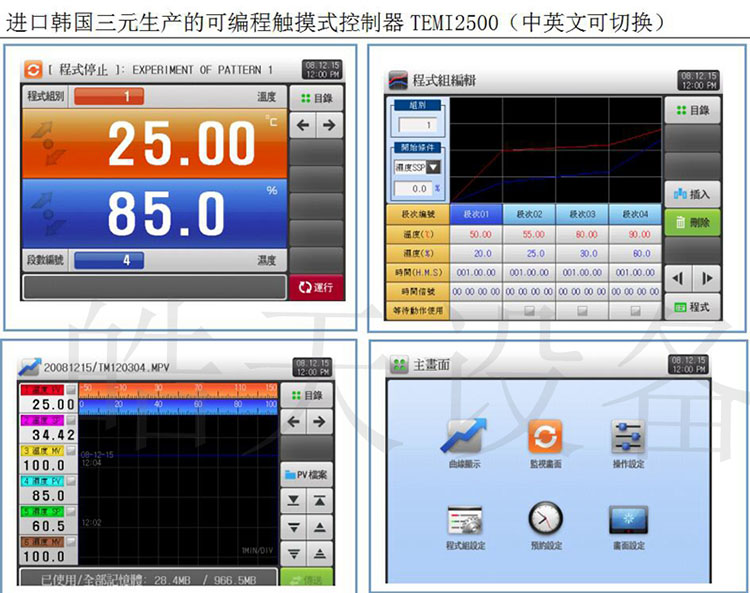This screenshot has height=593, width=750.
Task: Toggle the channel 4 濕度 PV checkbox
Action: coord(71,481)
